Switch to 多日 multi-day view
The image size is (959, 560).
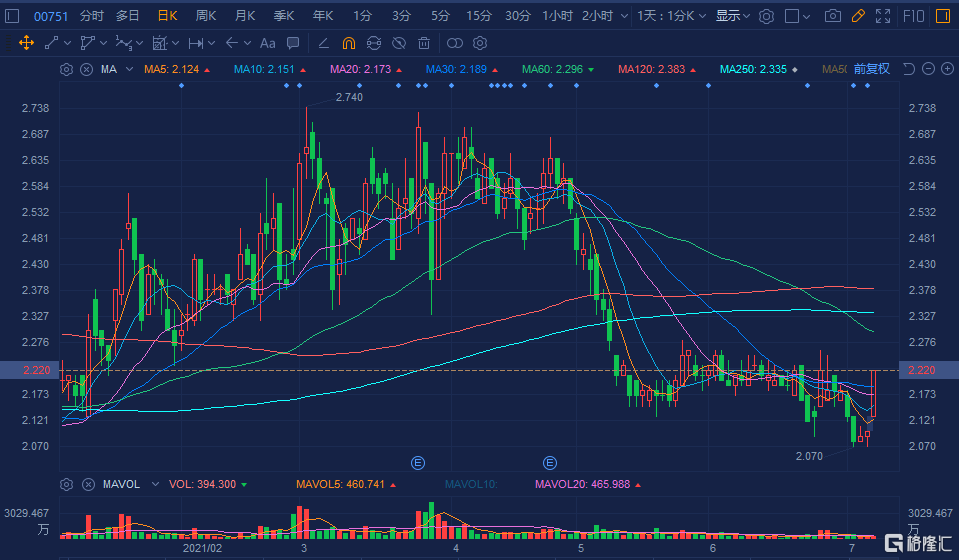pos(128,16)
